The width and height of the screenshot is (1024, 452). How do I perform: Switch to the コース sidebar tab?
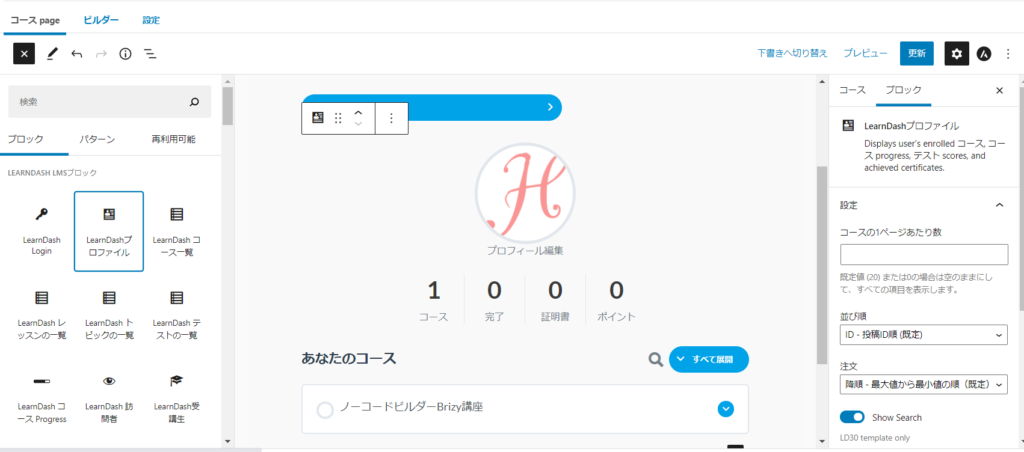(x=852, y=90)
